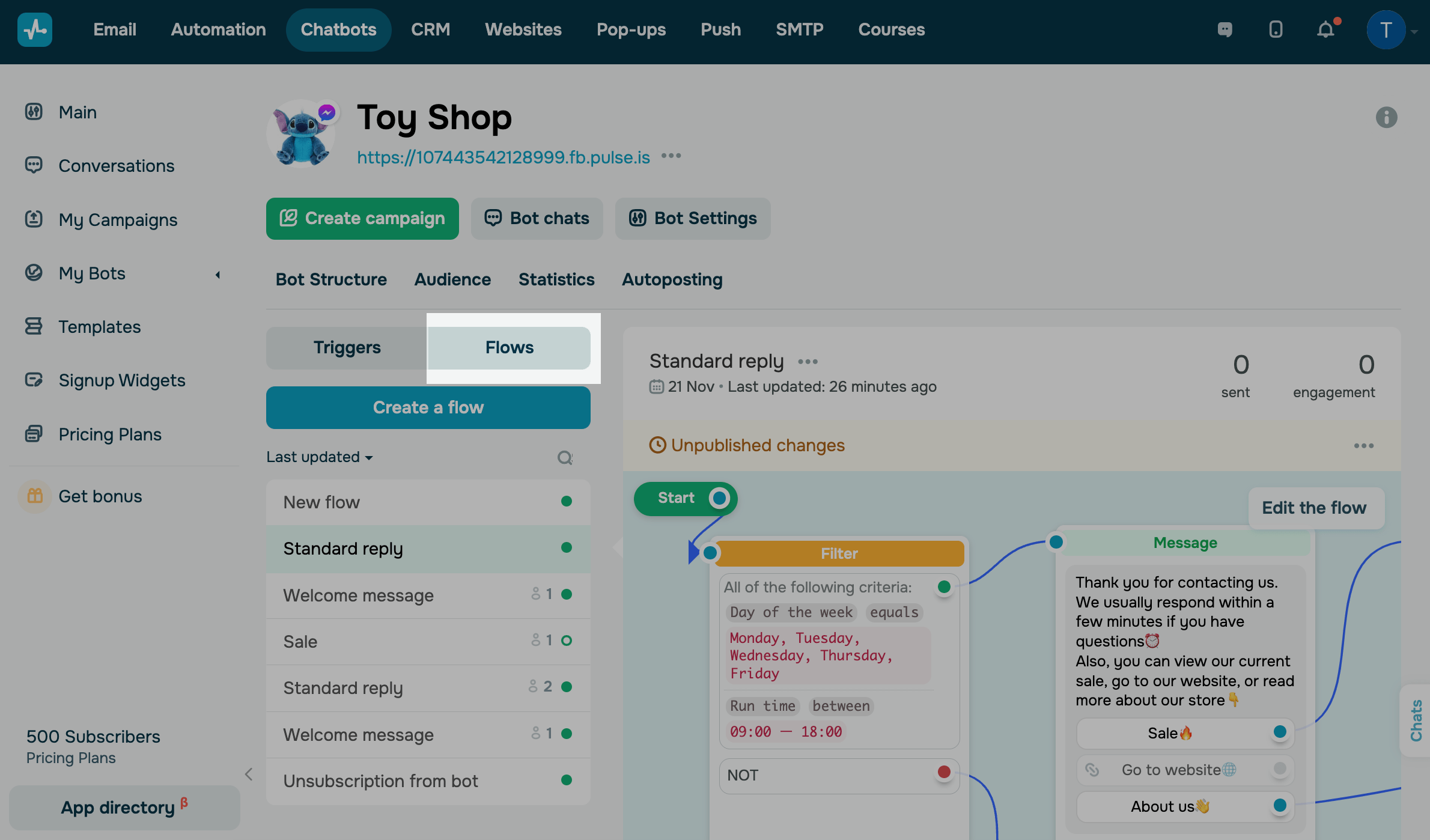This screenshot has width=1430, height=840.
Task: Open the Audience tab
Action: click(x=452, y=279)
